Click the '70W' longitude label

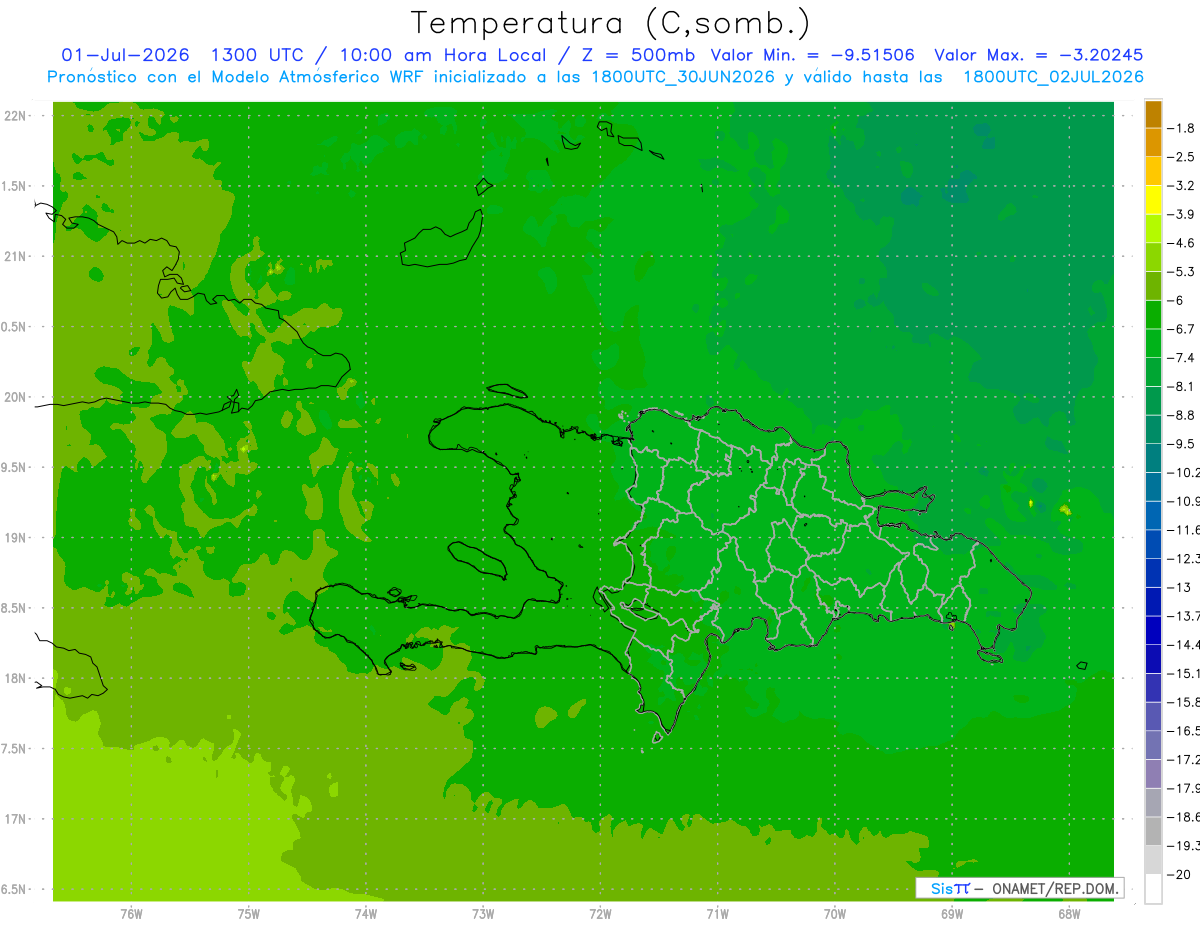coord(834,914)
